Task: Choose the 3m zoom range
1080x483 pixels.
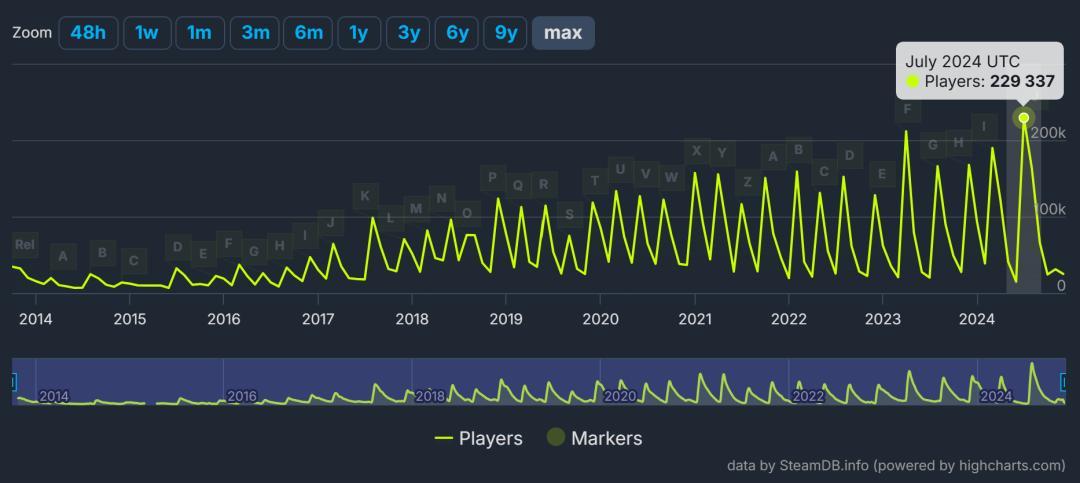Action: 255,32
